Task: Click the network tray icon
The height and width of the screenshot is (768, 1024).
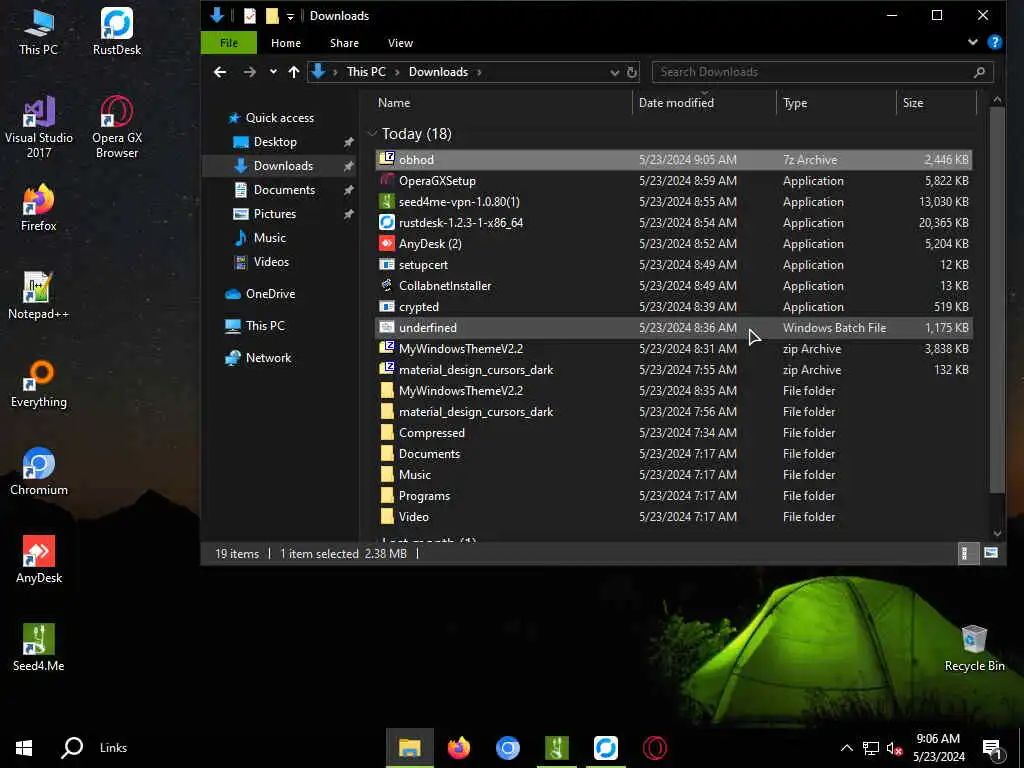Action: 871,748
